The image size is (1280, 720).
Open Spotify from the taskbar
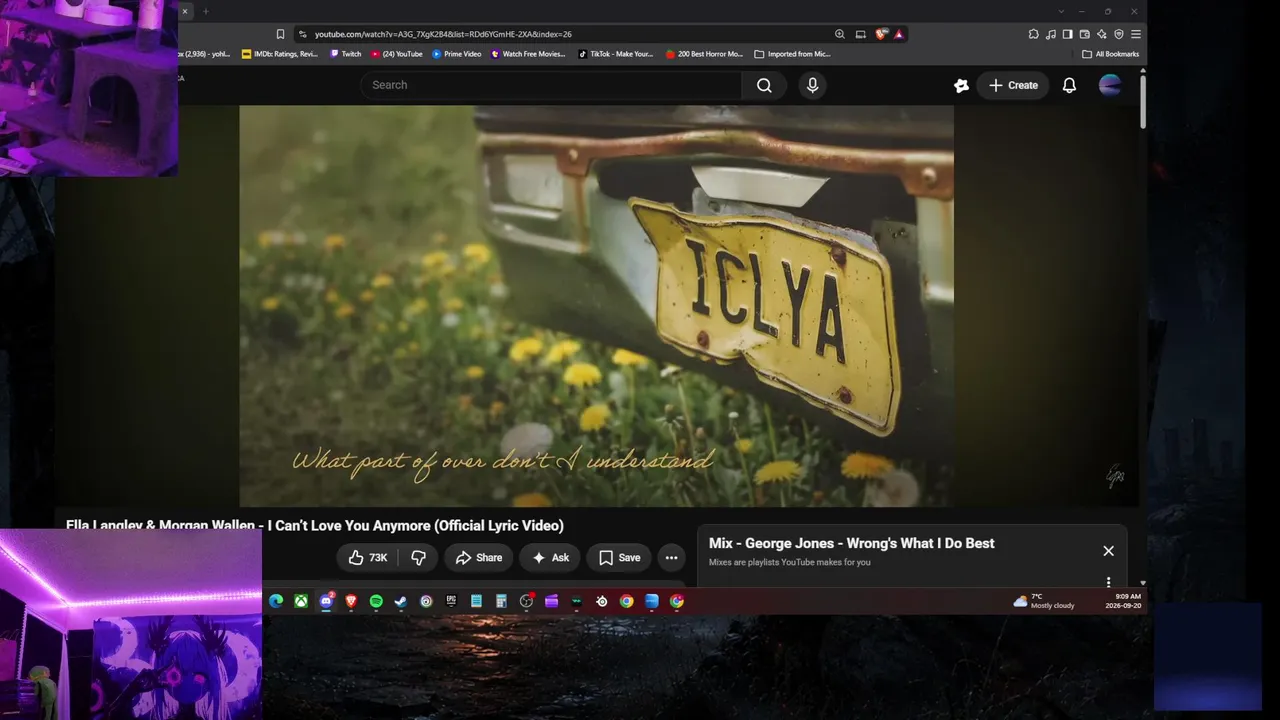[376, 601]
